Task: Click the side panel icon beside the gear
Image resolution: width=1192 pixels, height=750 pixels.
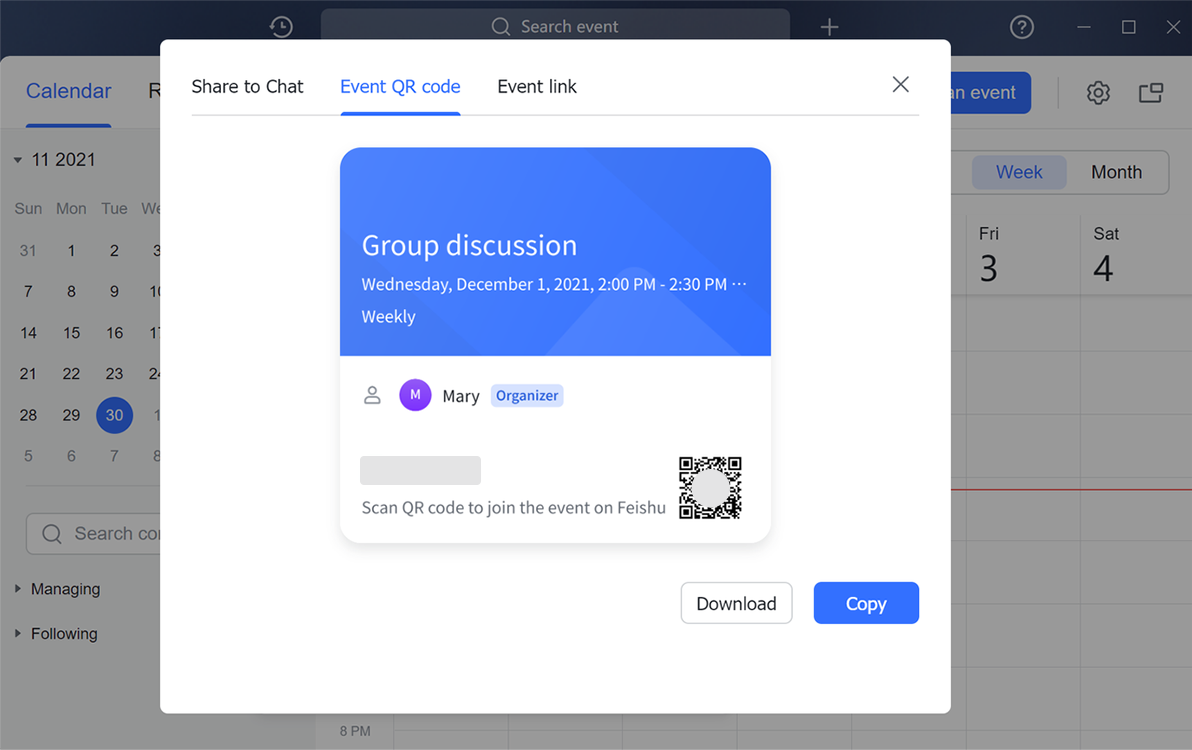Action: (1150, 92)
